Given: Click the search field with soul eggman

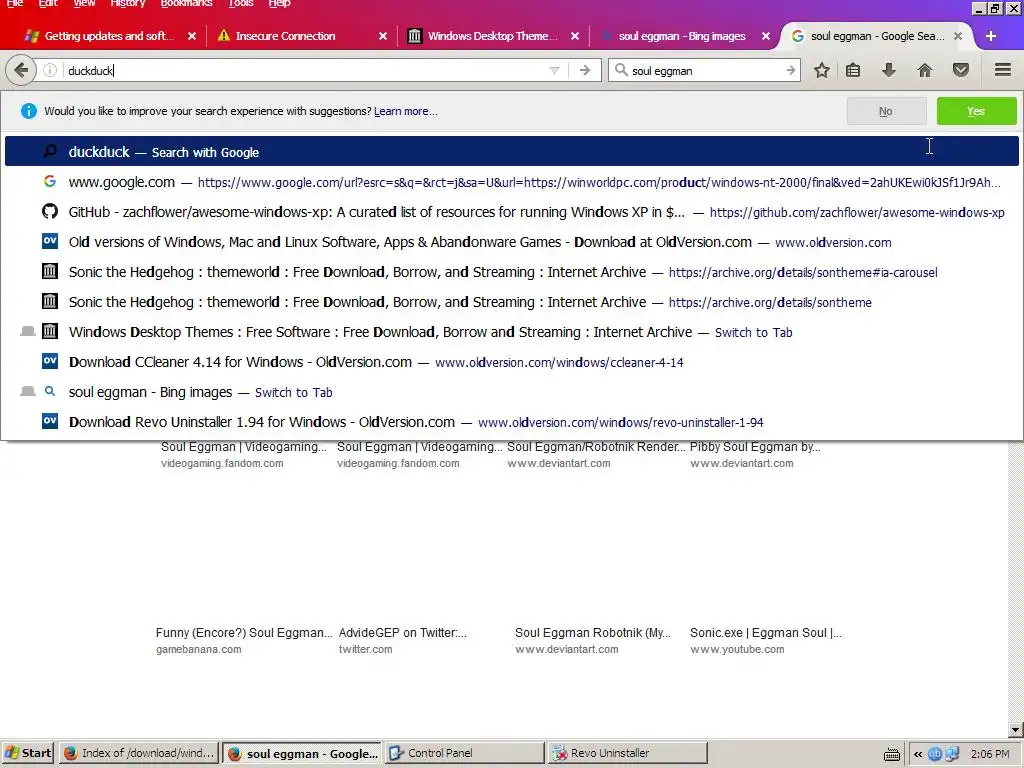Looking at the screenshot, I should pyautogui.click(x=705, y=71).
